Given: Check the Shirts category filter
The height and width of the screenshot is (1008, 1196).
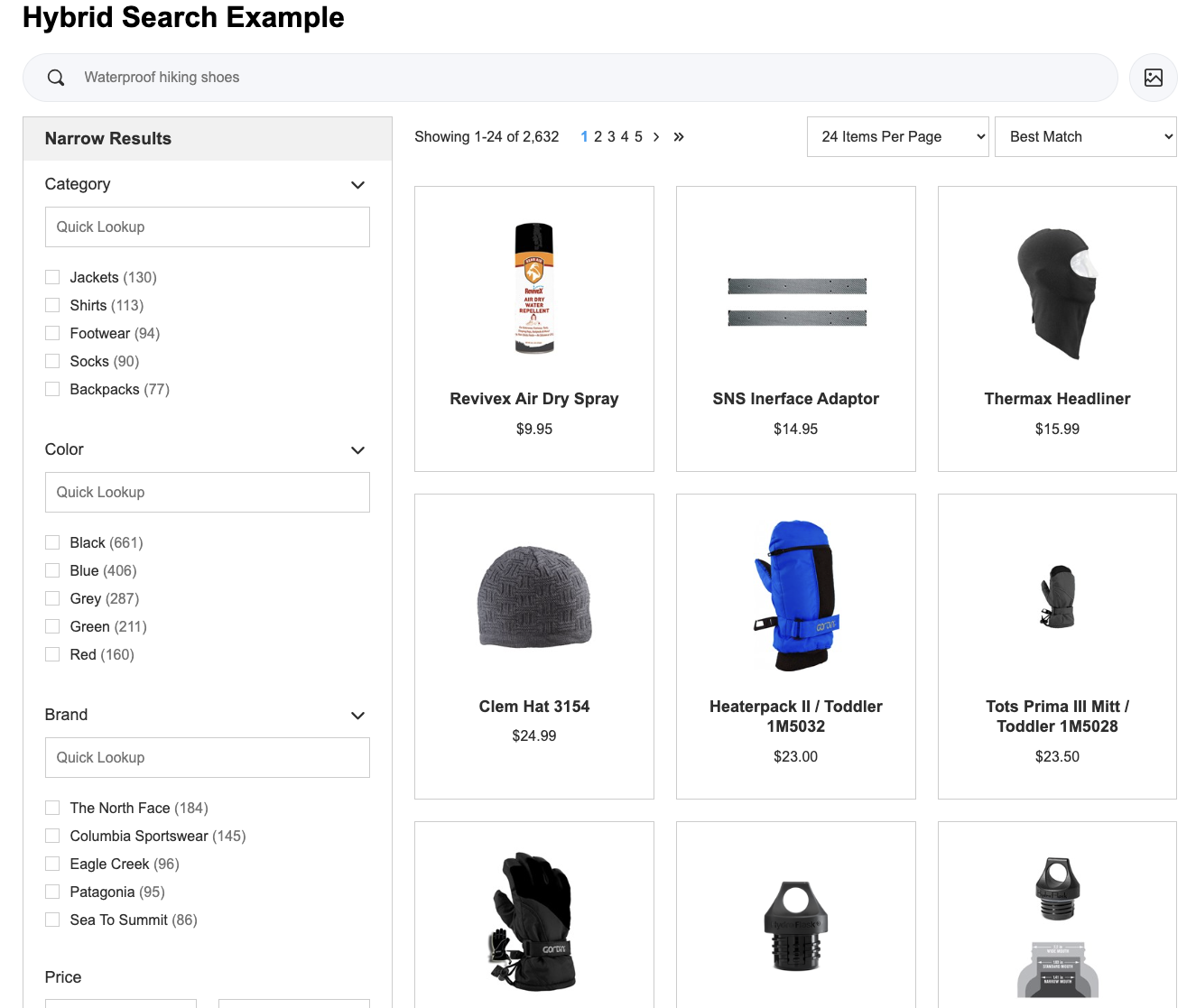Looking at the screenshot, I should pyautogui.click(x=52, y=305).
